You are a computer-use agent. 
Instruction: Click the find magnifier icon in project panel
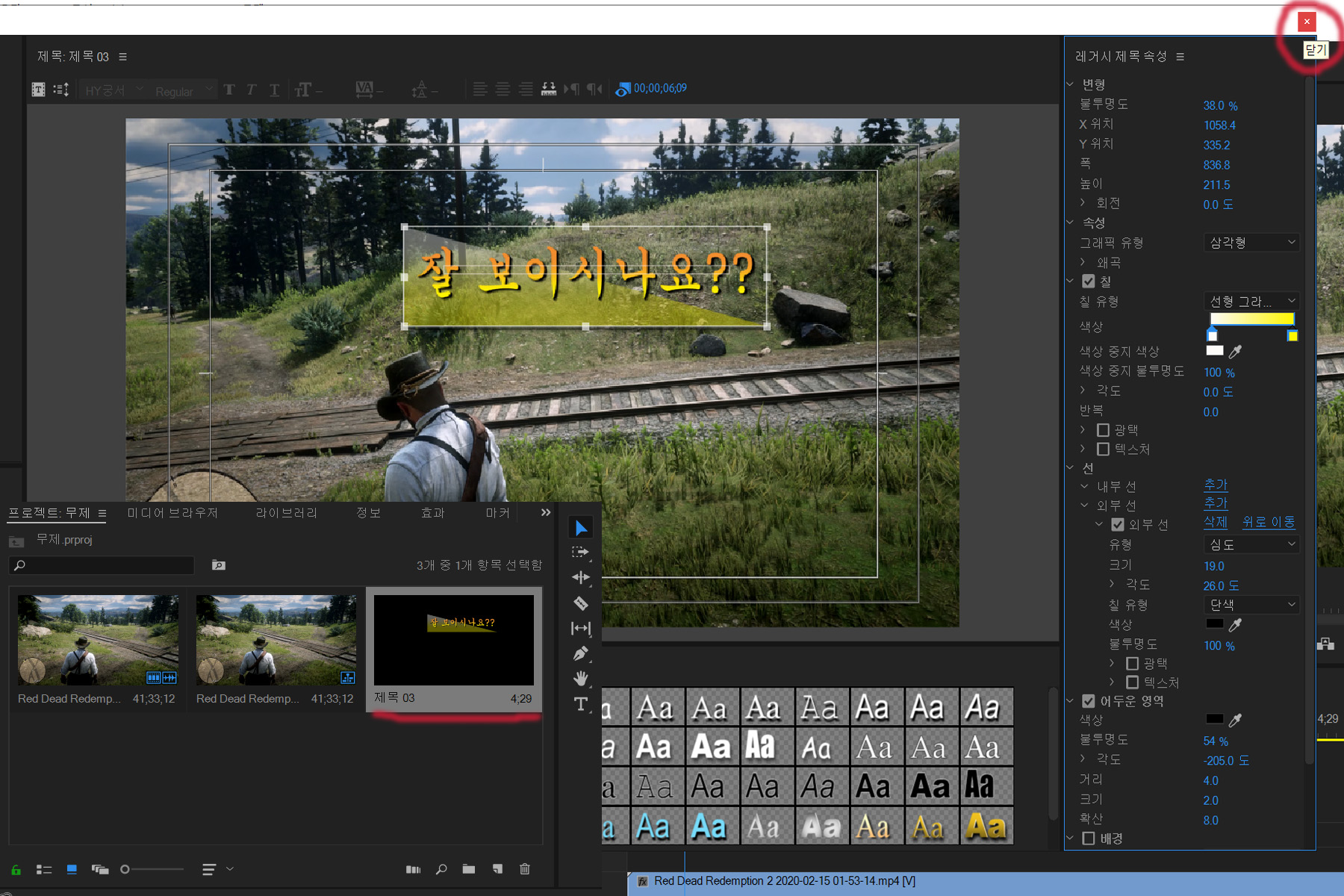pyautogui.click(x=441, y=869)
